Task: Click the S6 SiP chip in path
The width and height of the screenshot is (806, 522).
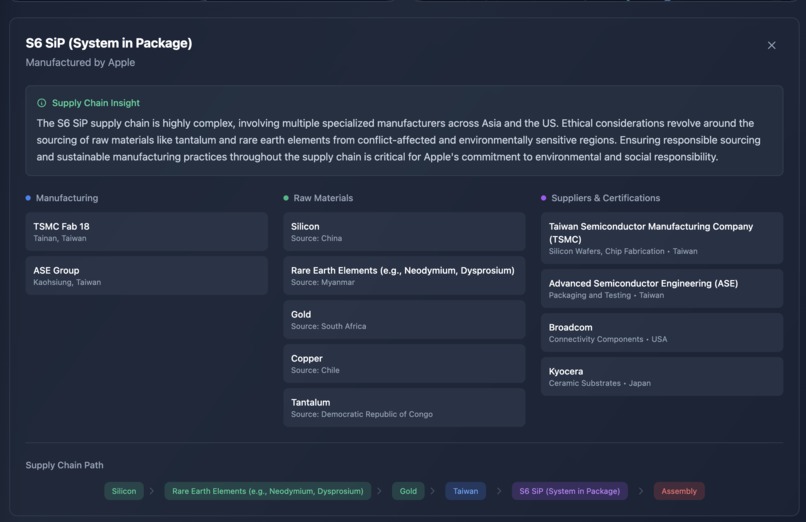Action: (x=570, y=491)
